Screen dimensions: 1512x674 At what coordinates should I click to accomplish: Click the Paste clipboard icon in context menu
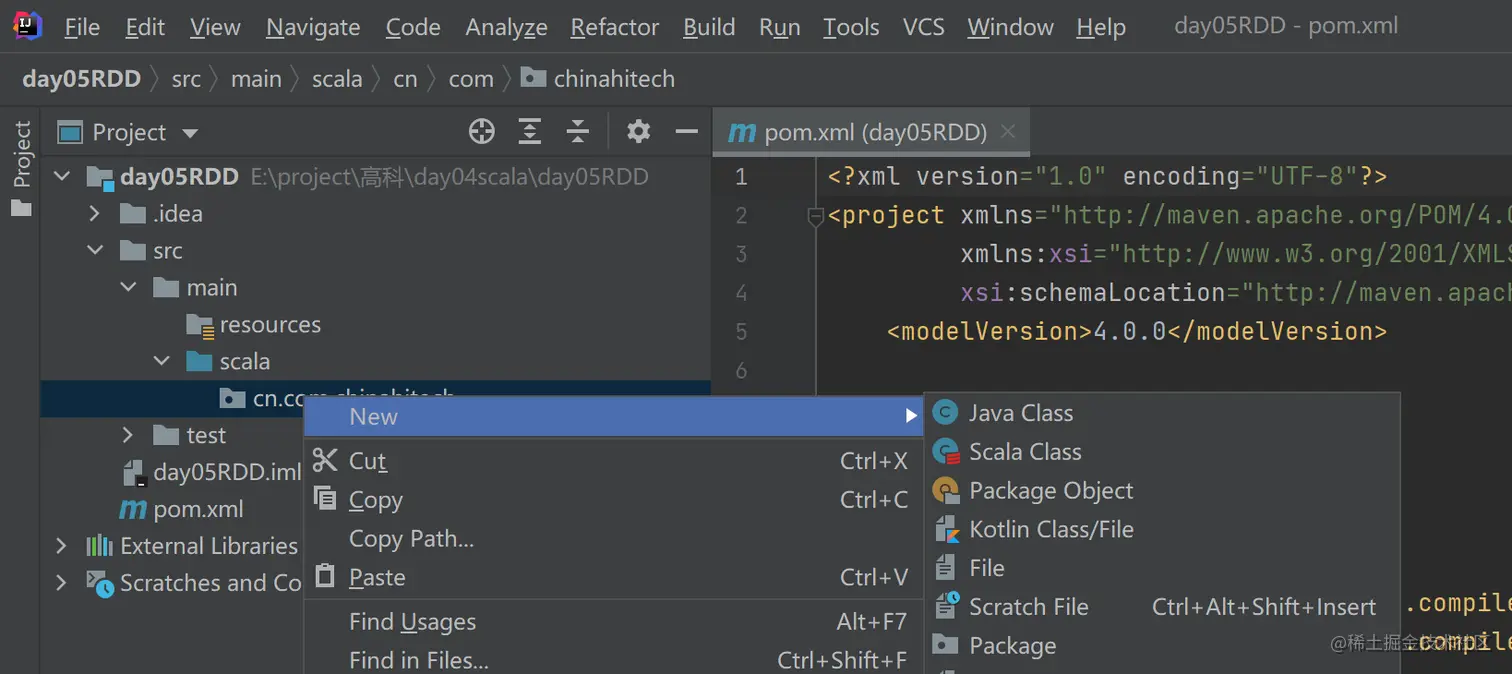pos(325,576)
